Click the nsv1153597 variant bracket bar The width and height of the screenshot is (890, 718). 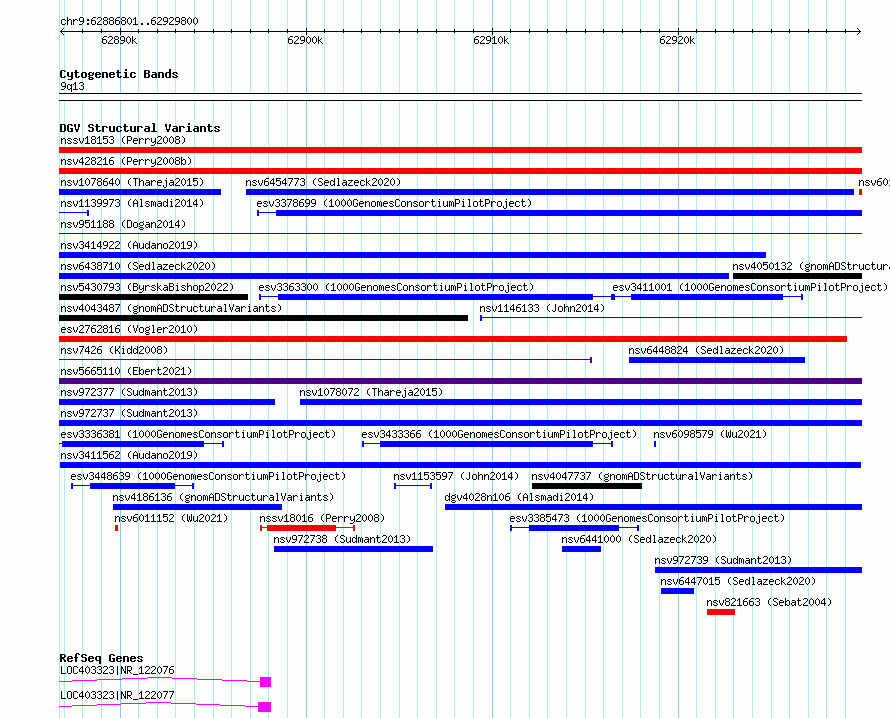413,486
